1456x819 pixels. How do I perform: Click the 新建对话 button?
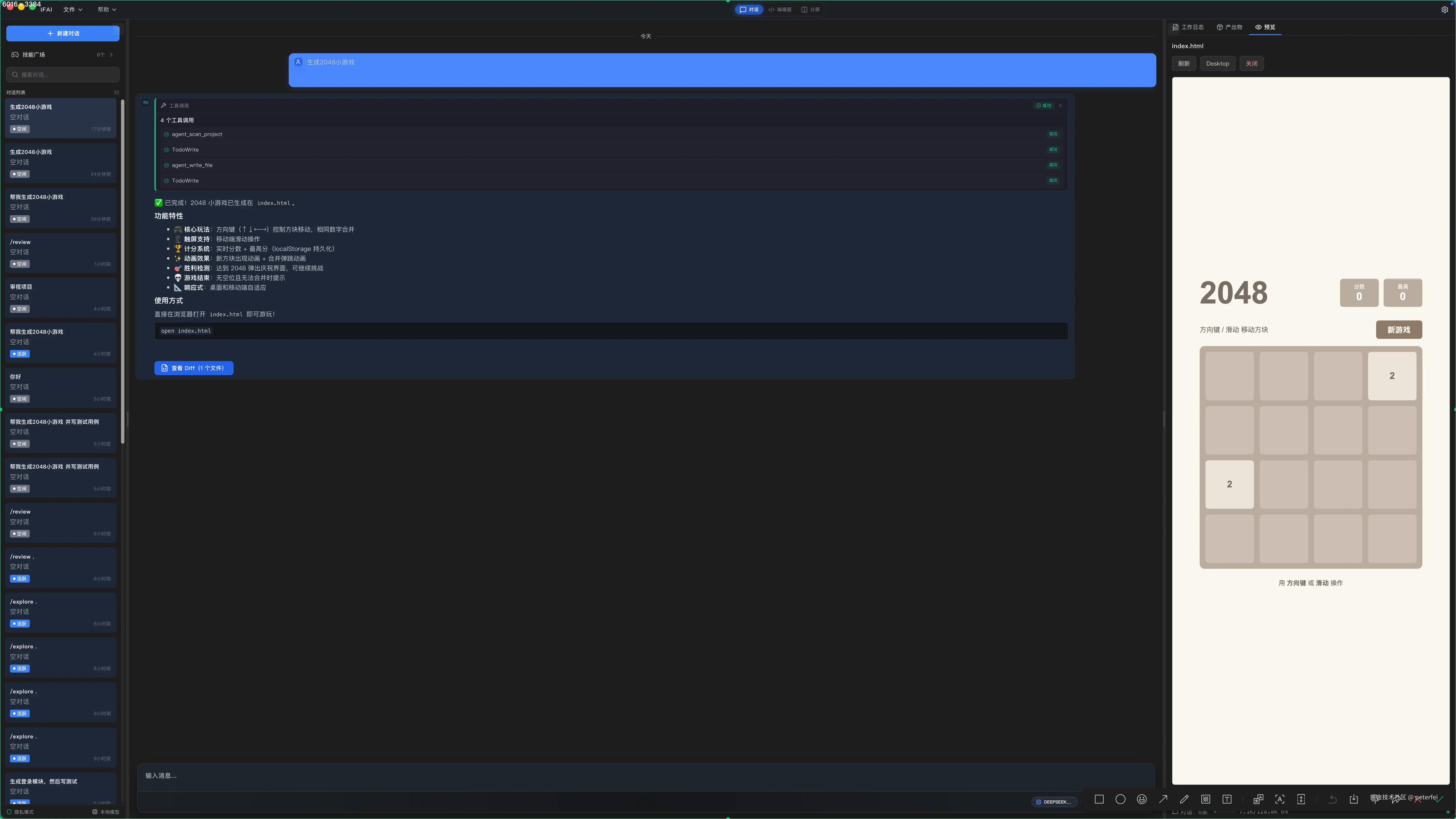[63, 33]
